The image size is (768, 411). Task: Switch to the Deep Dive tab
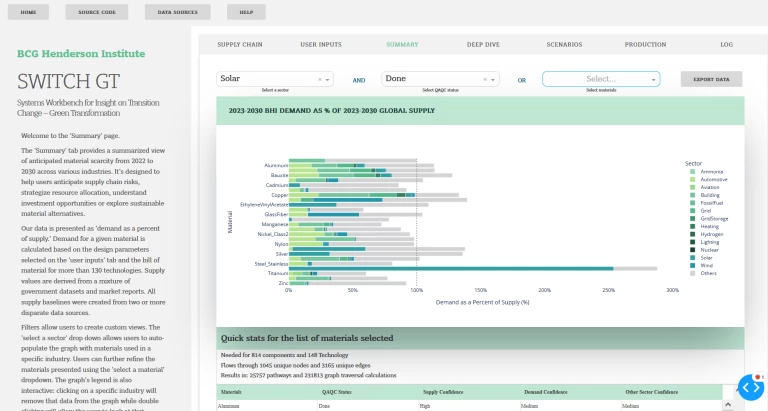pyautogui.click(x=483, y=45)
